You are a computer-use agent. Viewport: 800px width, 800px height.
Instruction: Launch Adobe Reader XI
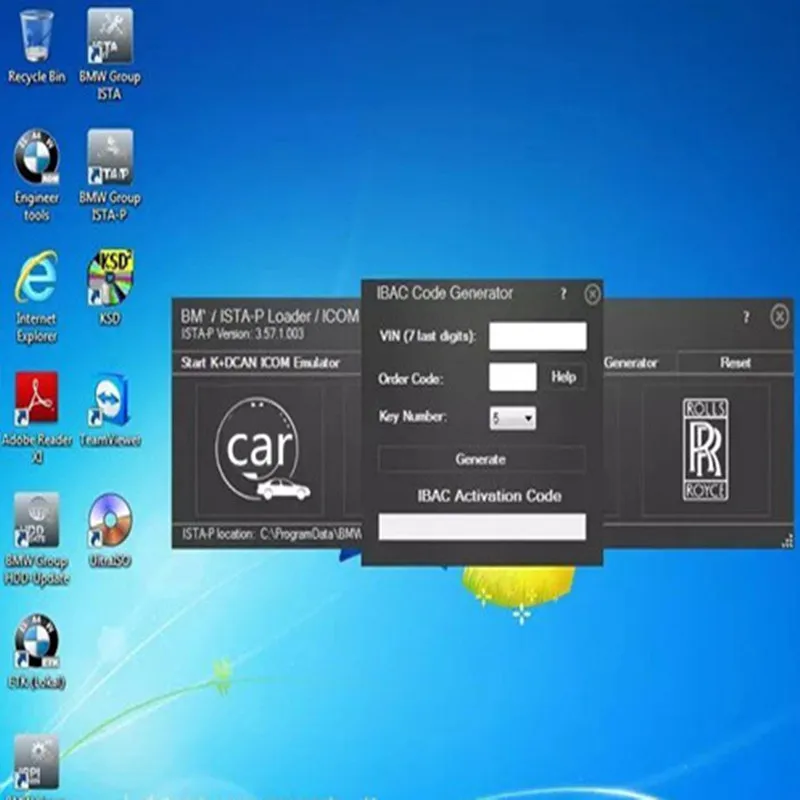36,417
